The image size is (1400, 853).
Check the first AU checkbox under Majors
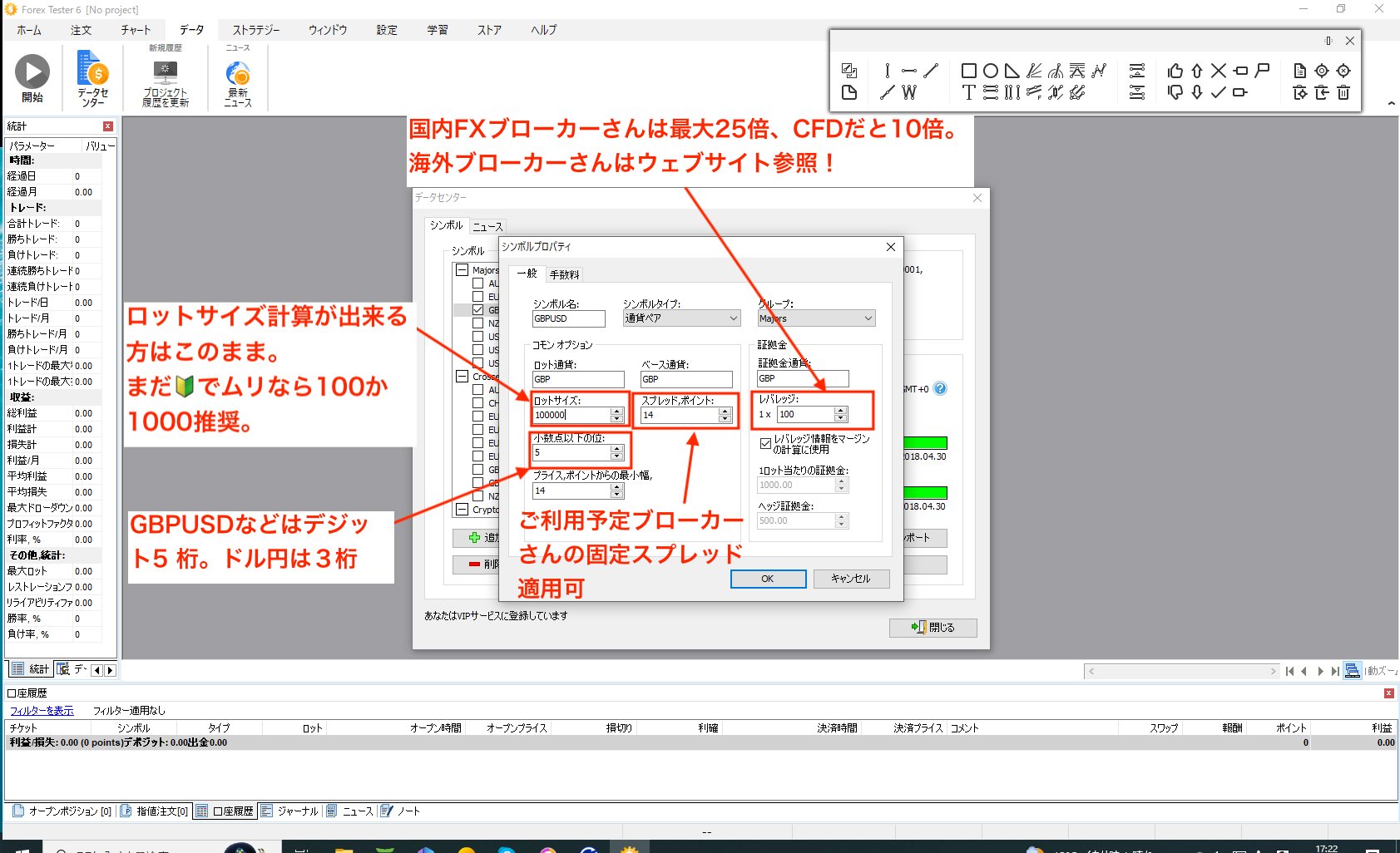[477, 284]
